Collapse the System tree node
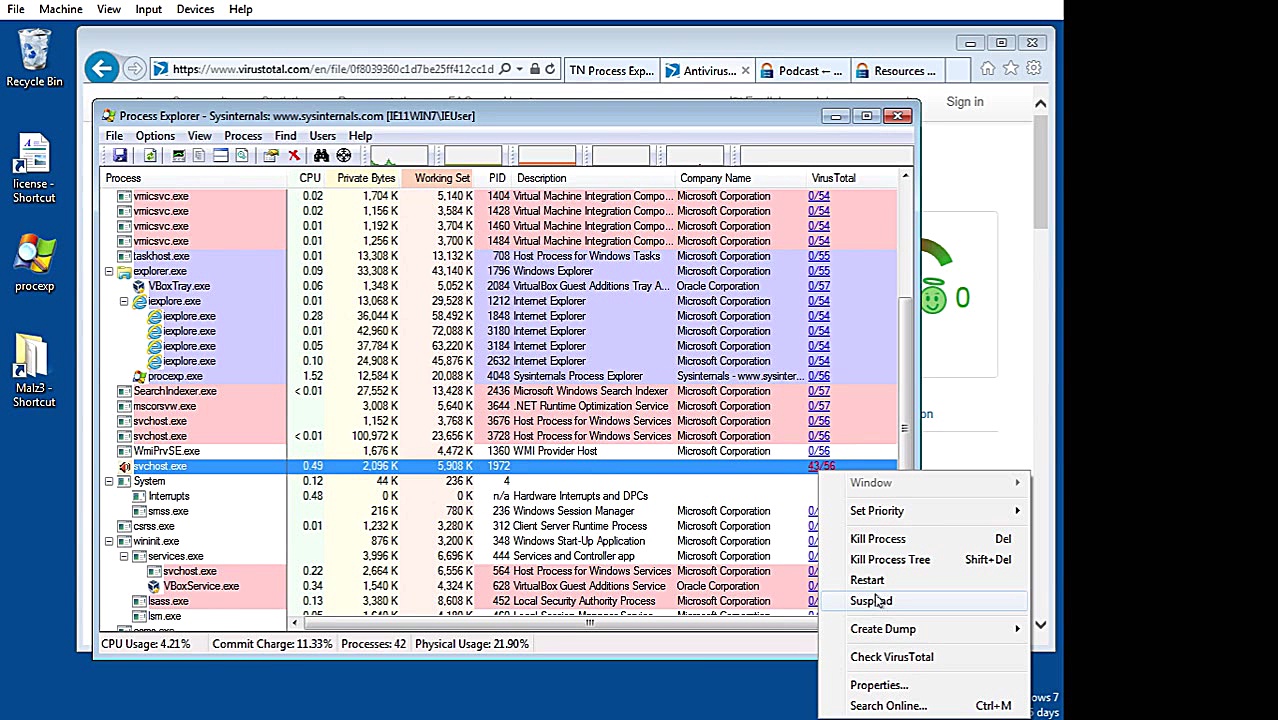Viewport: 1278px width, 720px height. point(109,481)
